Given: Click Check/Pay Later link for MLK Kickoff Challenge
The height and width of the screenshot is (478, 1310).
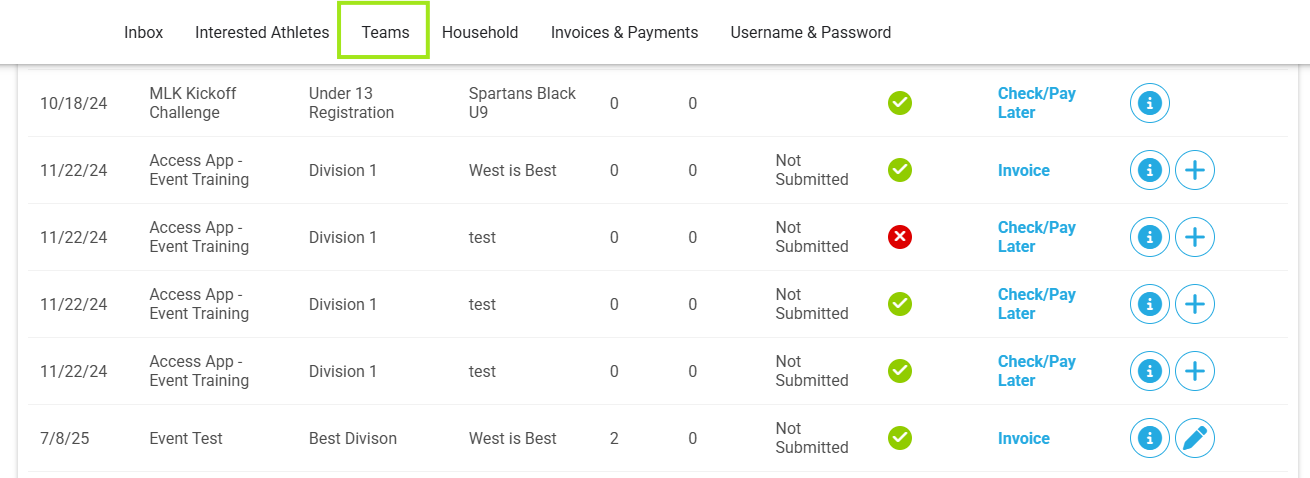Looking at the screenshot, I should pyautogui.click(x=1036, y=103).
